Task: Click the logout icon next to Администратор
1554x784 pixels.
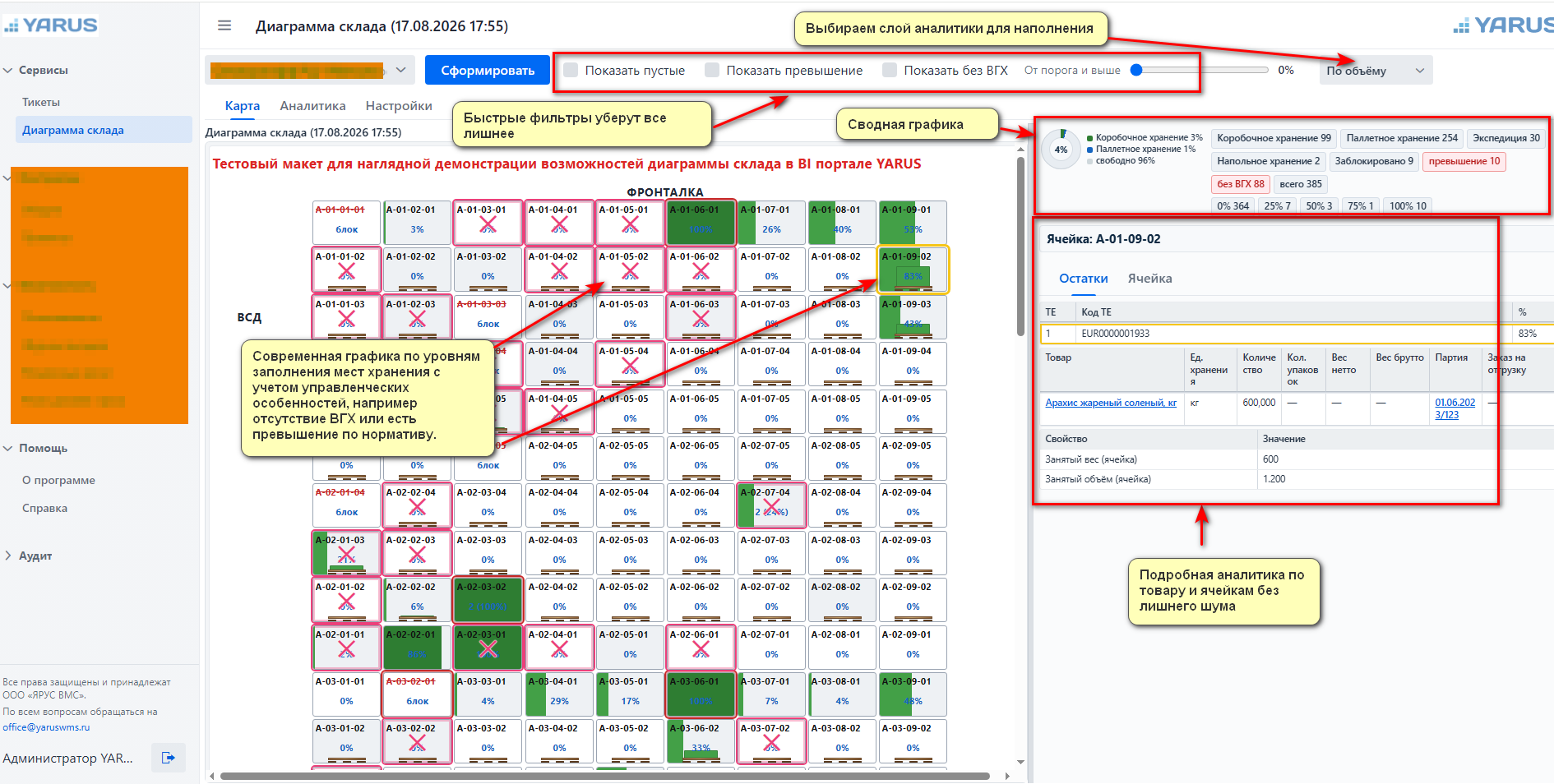Action: [x=169, y=758]
